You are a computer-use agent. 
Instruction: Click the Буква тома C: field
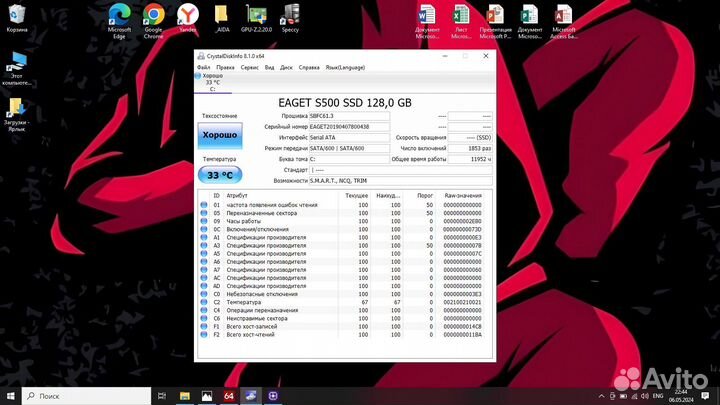coord(349,159)
